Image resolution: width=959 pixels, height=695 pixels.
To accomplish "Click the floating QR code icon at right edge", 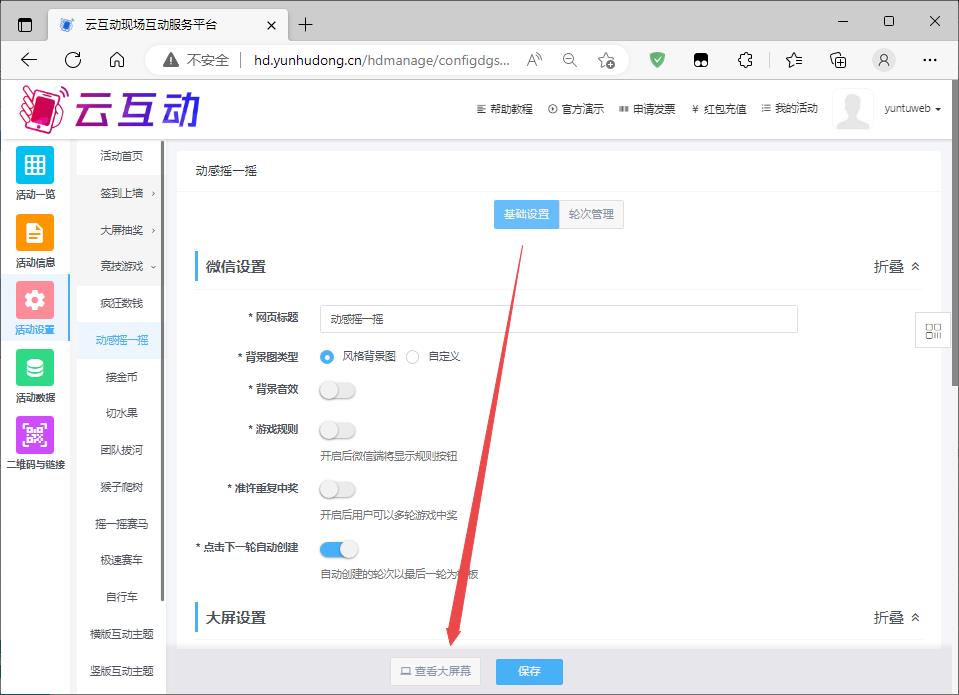I will pyautogui.click(x=933, y=331).
